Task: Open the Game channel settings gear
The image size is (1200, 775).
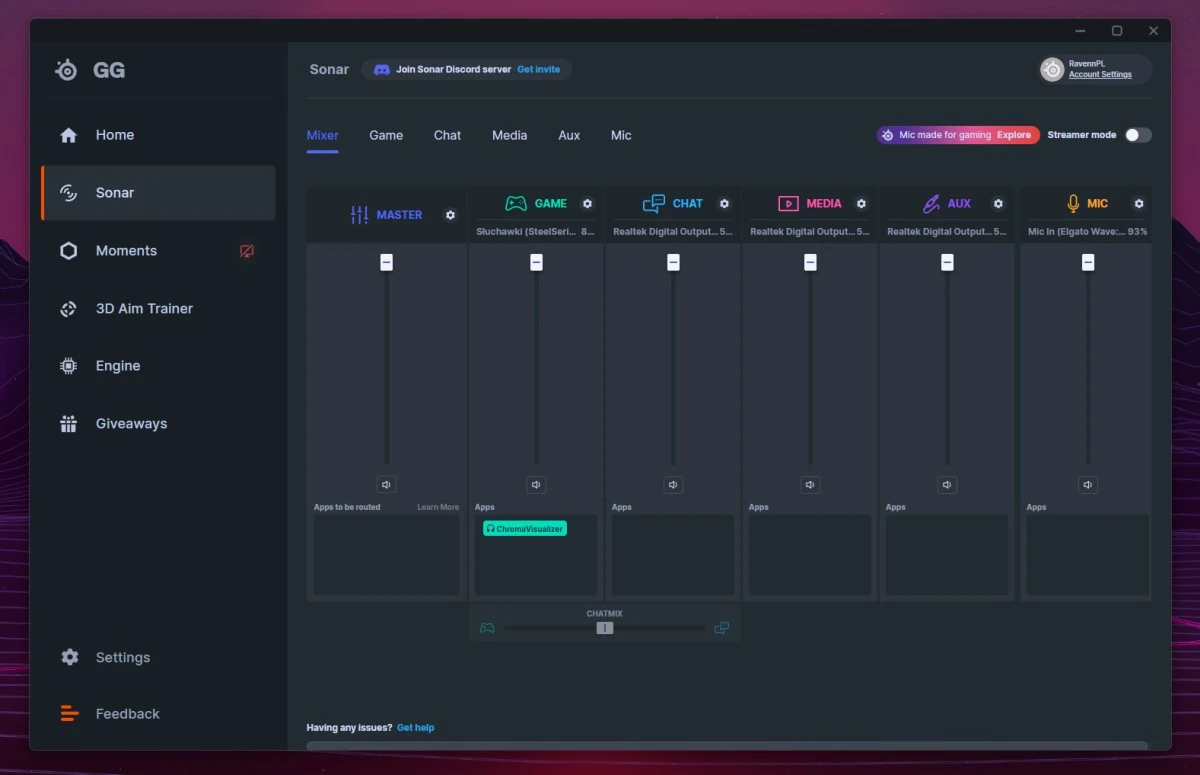Action: coord(587,204)
